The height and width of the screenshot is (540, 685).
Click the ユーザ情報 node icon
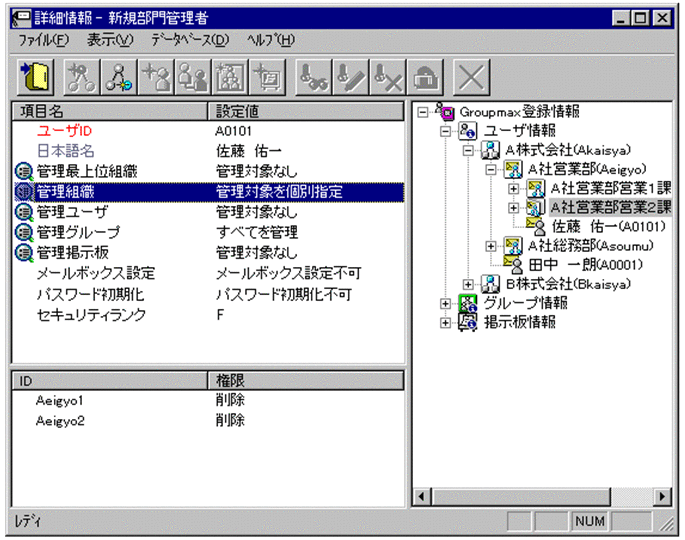coord(467,131)
